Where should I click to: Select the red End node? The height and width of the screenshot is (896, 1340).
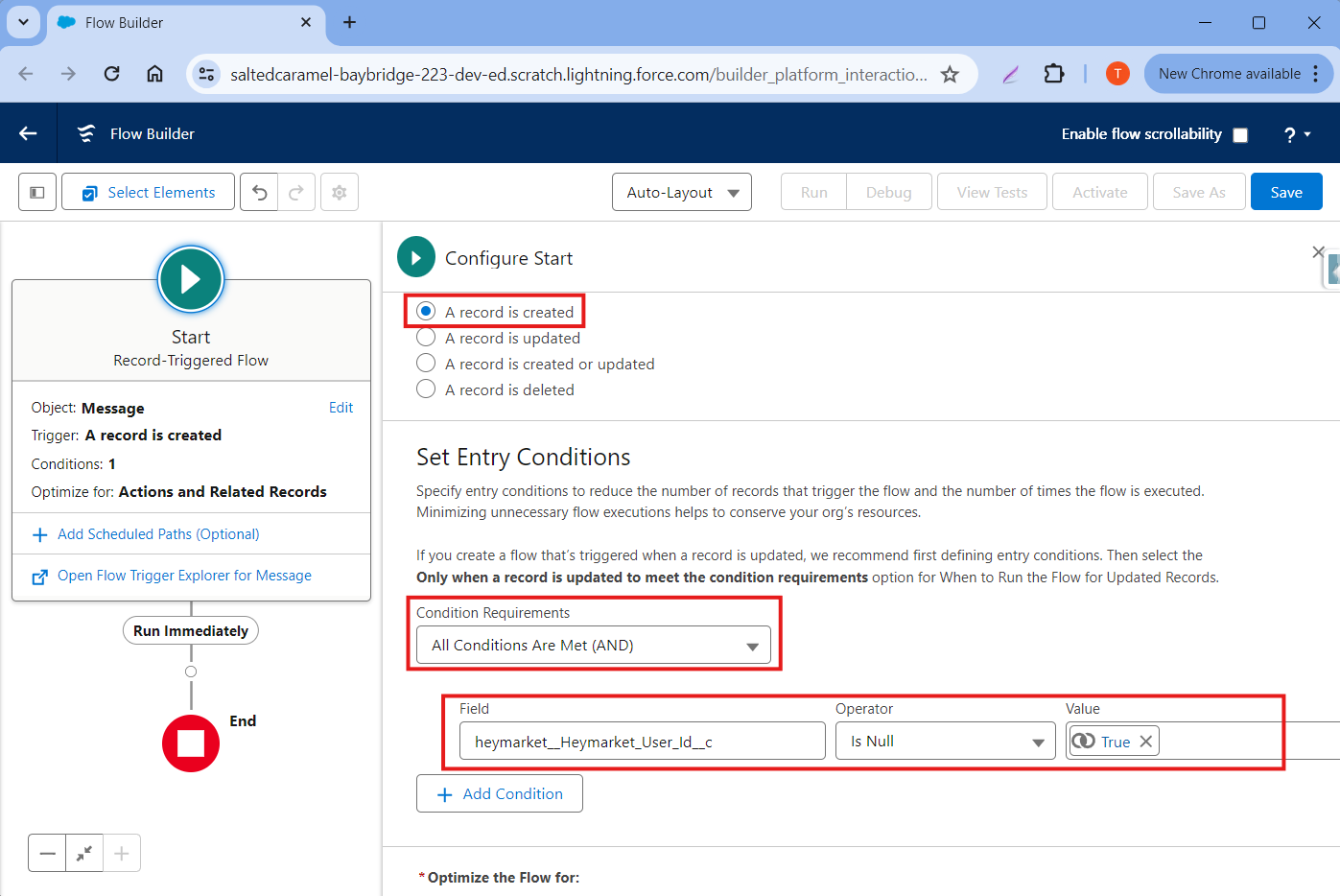pyautogui.click(x=191, y=743)
